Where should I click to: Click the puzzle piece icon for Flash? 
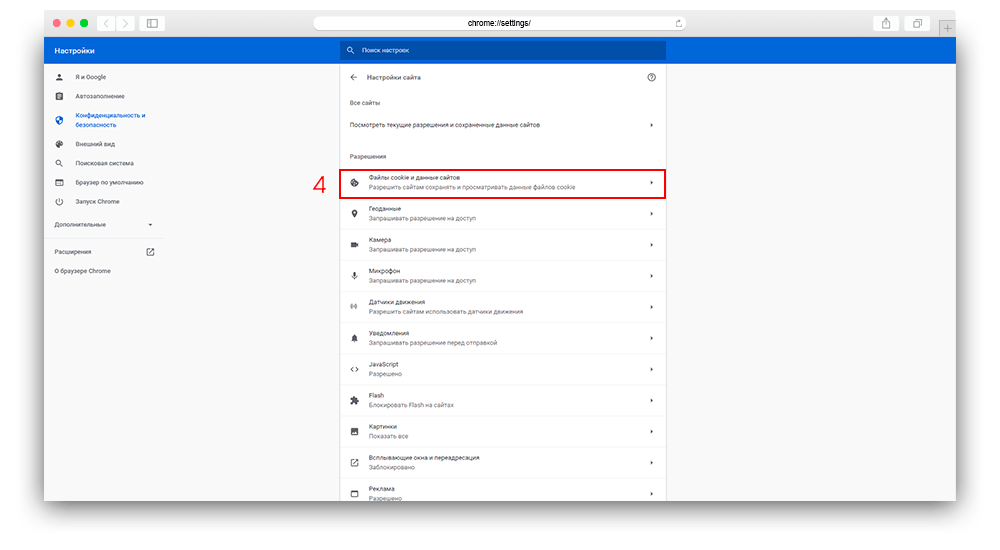(355, 401)
